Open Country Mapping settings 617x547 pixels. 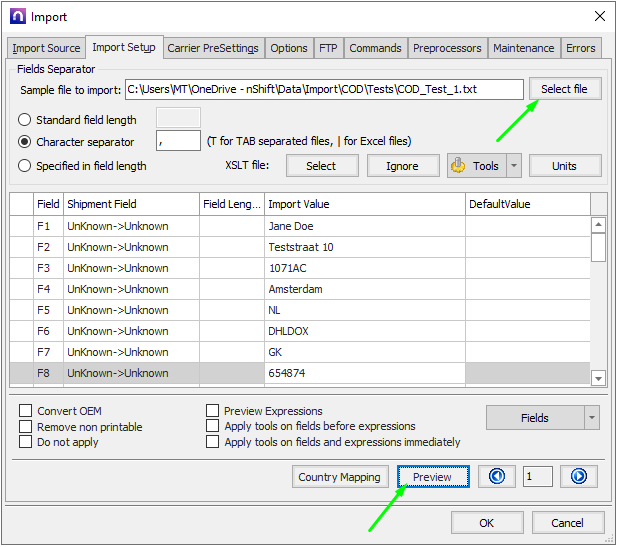[339, 477]
